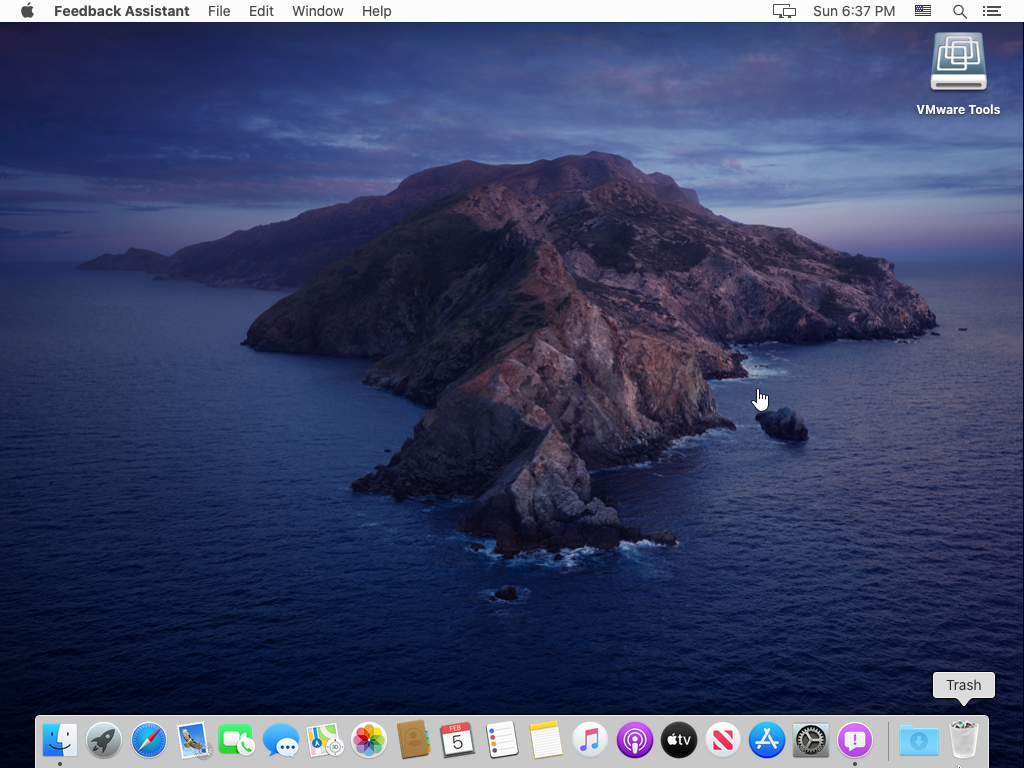Open the Apple menu

click(27, 11)
